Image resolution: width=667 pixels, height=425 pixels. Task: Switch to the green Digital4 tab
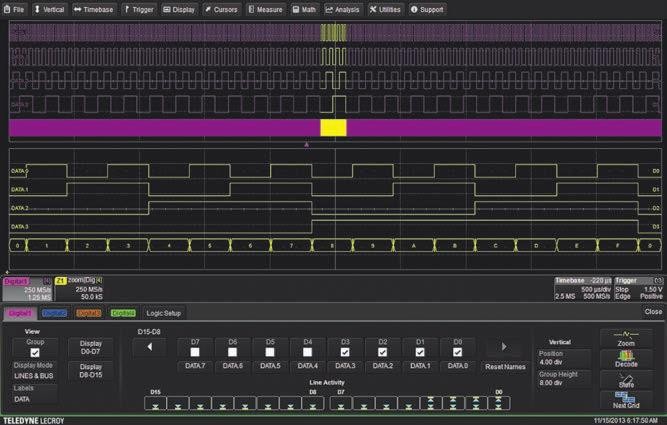click(123, 314)
